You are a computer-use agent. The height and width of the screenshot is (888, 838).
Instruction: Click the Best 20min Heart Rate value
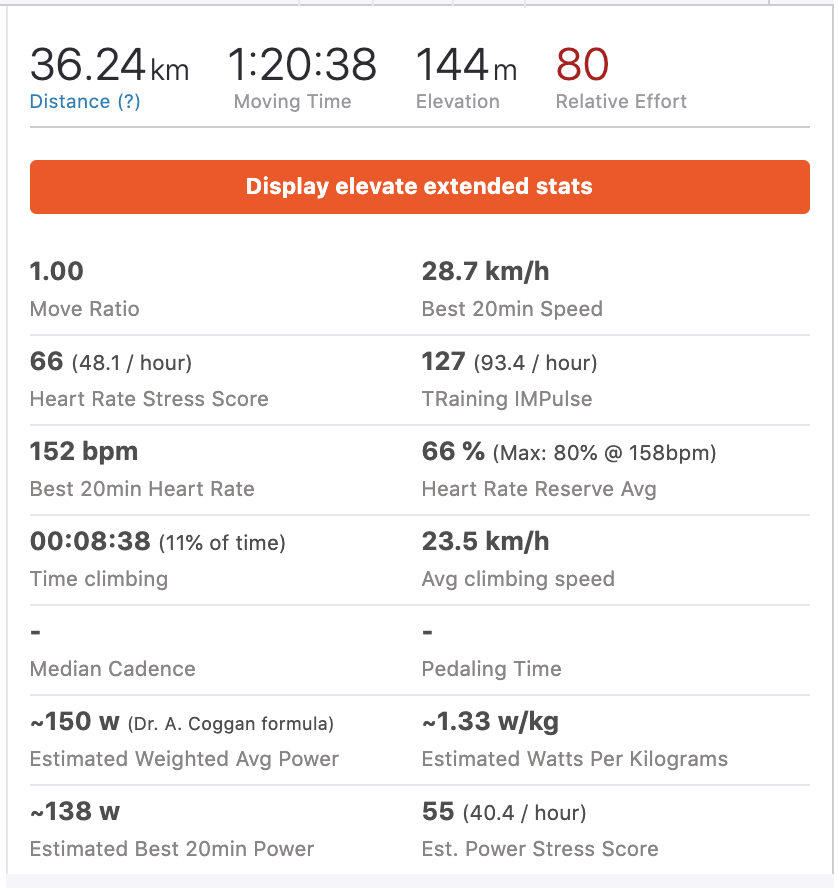pos(84,451)
